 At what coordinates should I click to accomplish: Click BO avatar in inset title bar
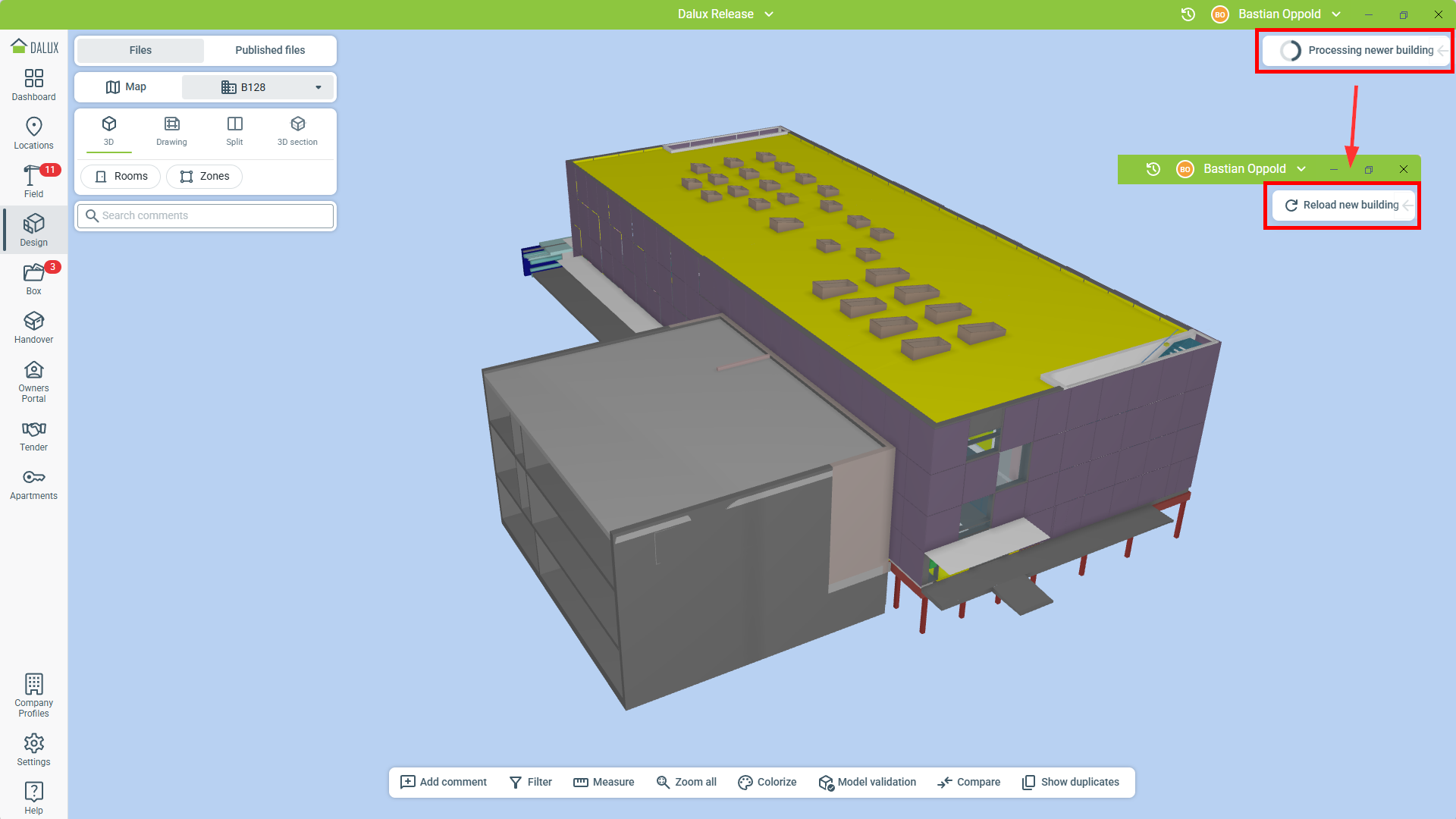coord(1185,169)
